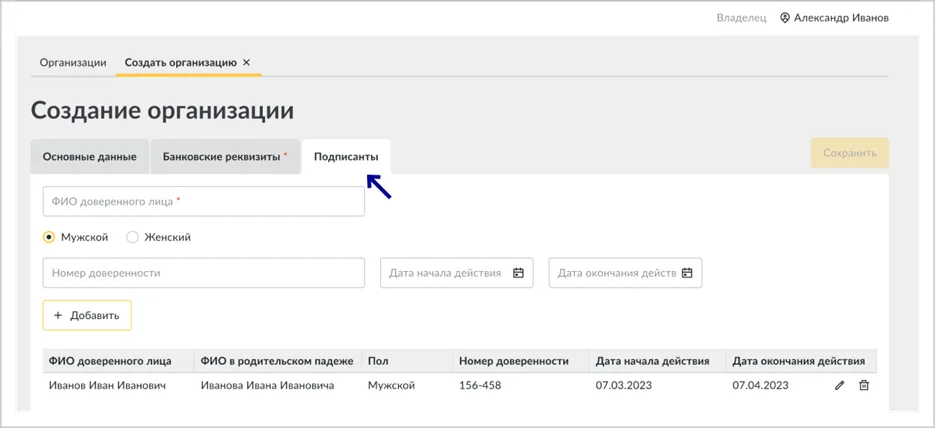
Task: Click the 156-458 power of attorney number cell
Action: pyautogui.click(x=480, y=386)
